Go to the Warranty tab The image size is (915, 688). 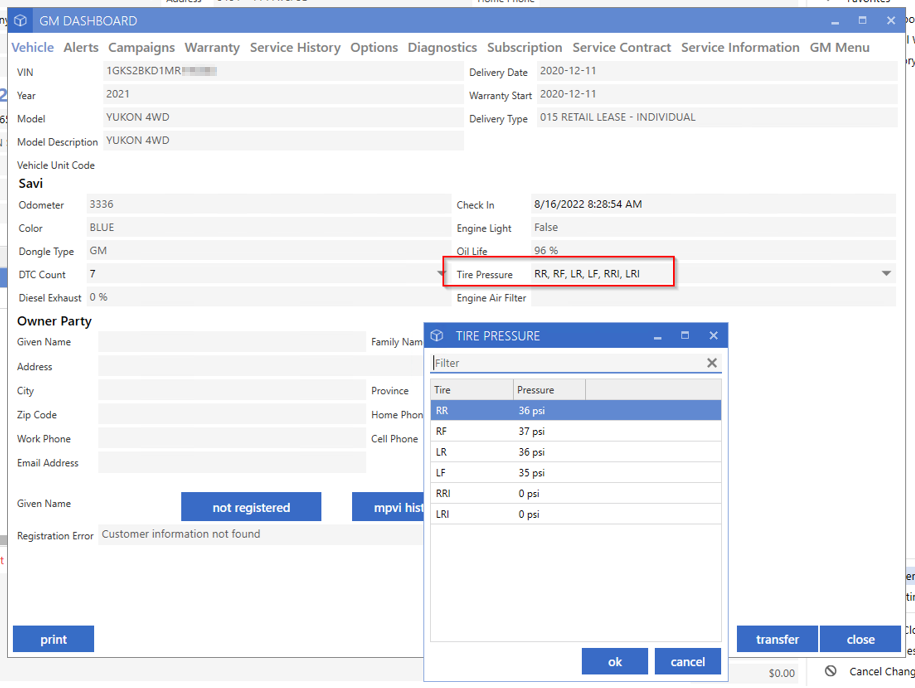[x=212, y=48]
